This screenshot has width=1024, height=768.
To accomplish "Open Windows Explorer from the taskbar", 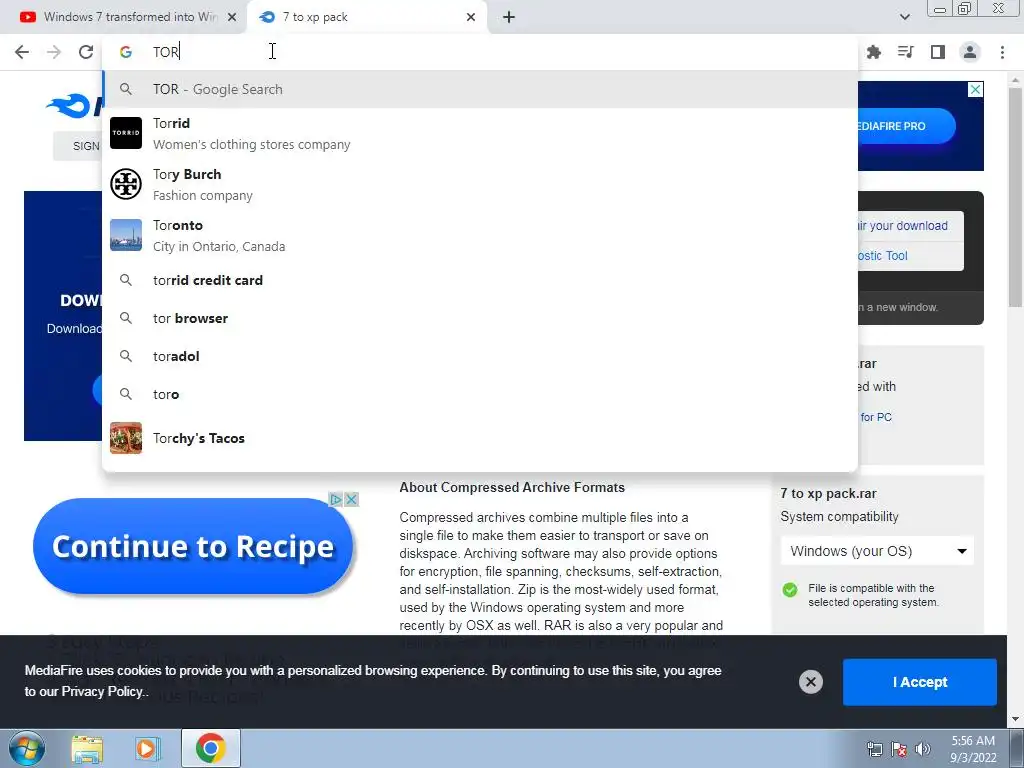I will tap(87, 749).
